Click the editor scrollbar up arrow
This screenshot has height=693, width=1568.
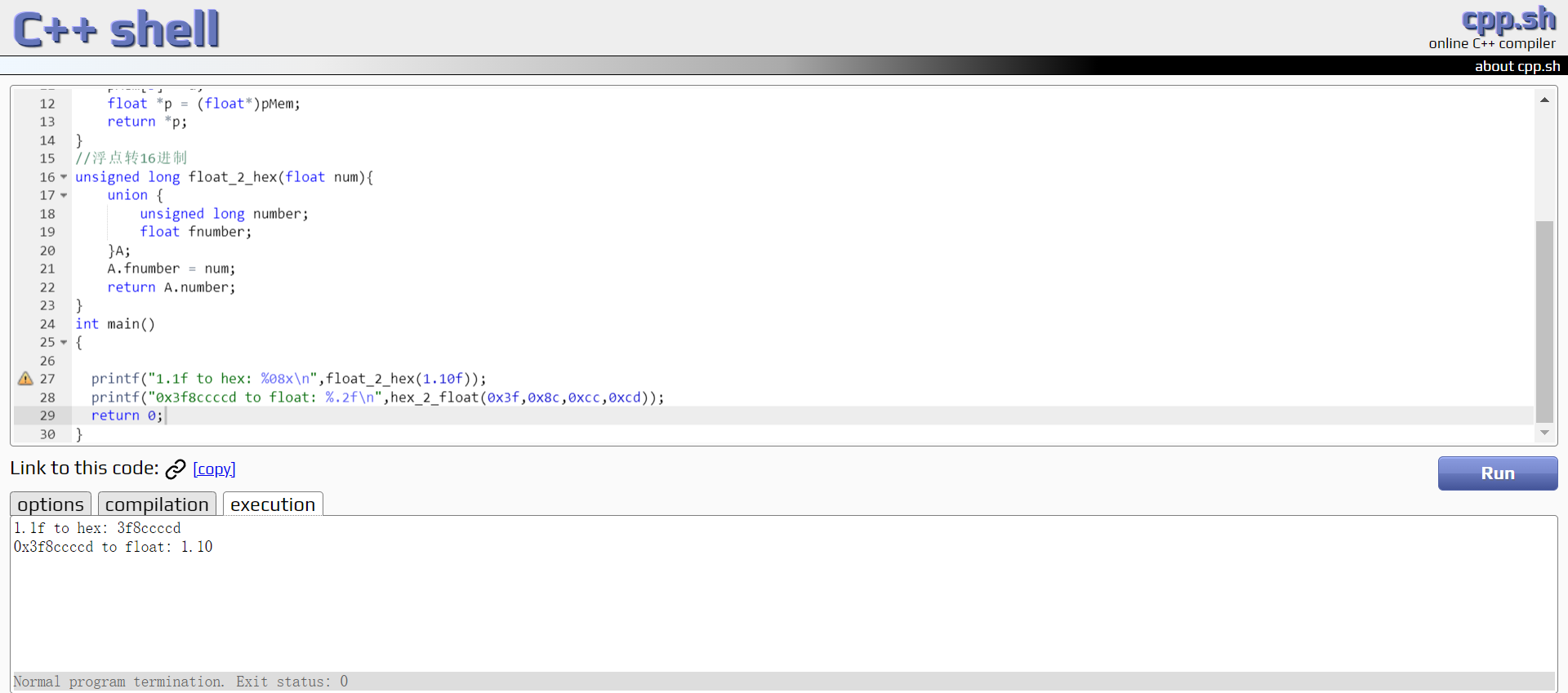1544,100
